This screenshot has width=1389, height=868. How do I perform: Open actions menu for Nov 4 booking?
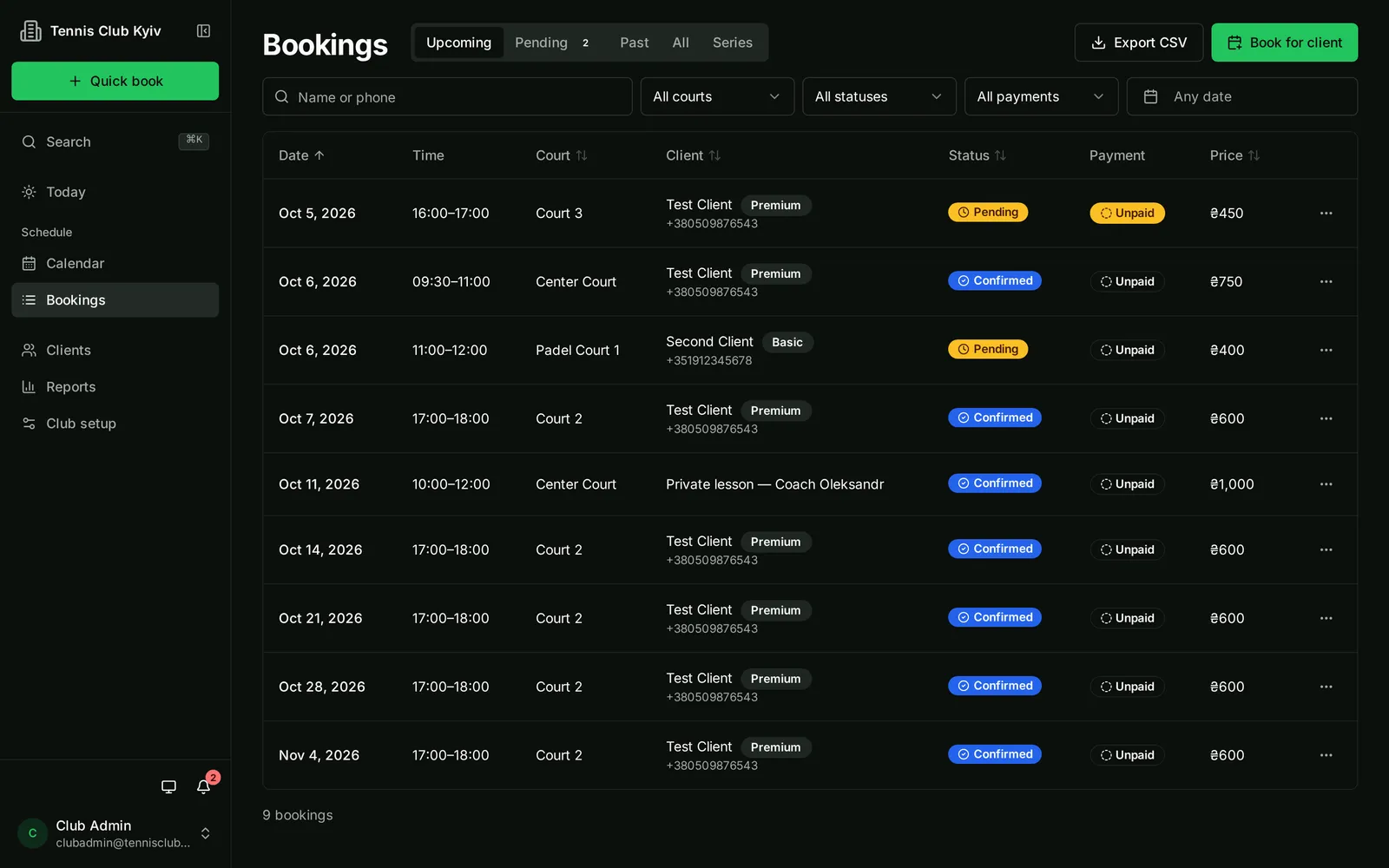coord(1326,755)
